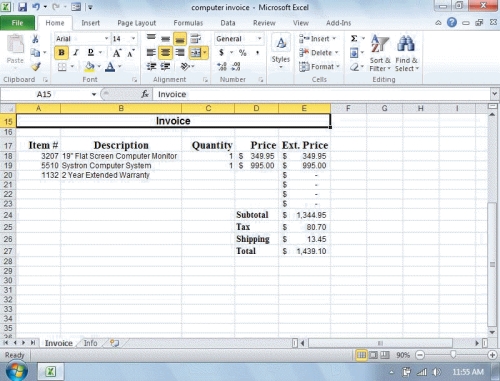Image resolution: width=500 pixels, height=381 pixels.
Task: Expand the Insert cells dropdown
Action: pyautogui.click(x=334, y=39)
